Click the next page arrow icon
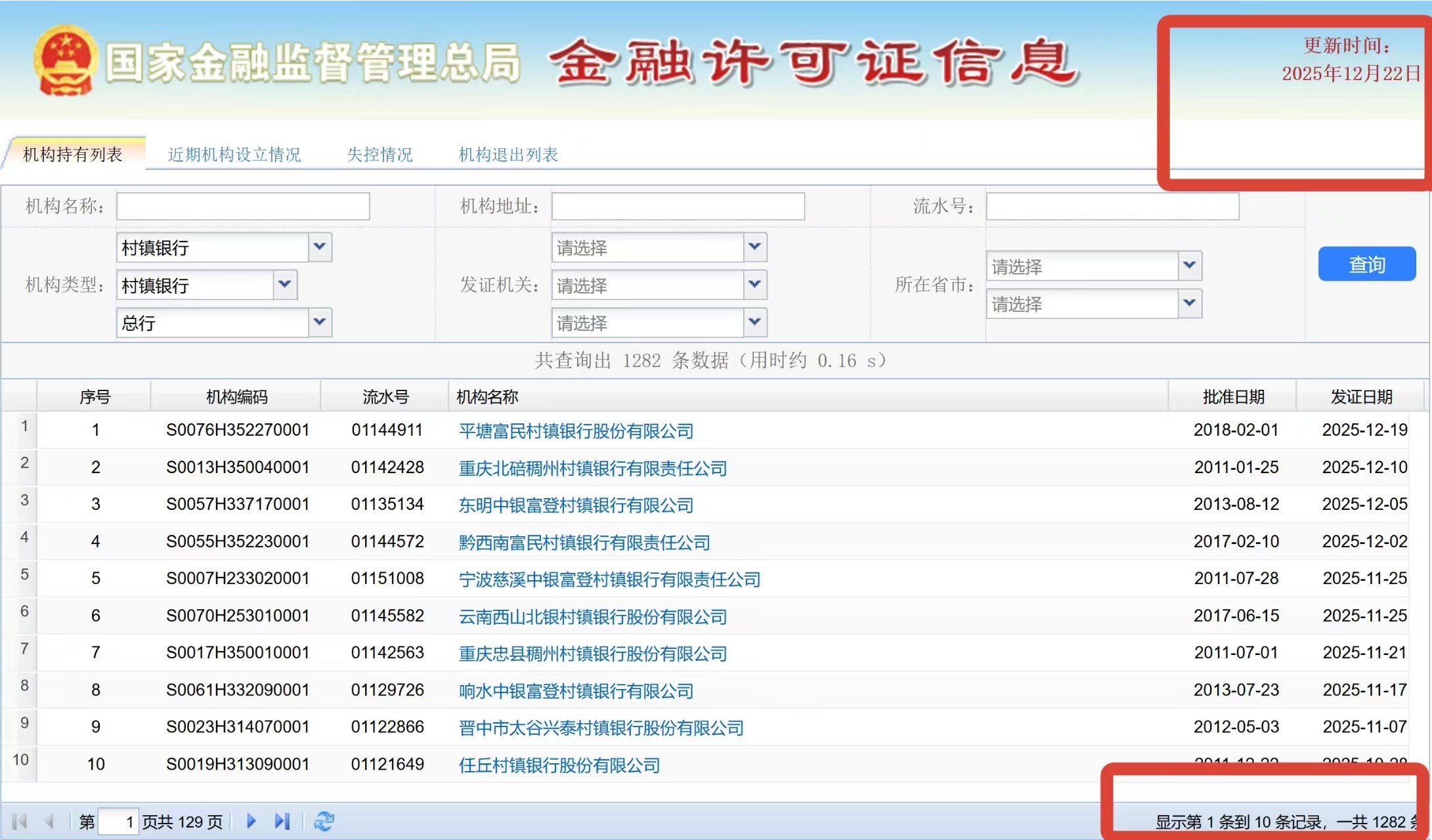The image size is (1432, 840). coord(251,821)
